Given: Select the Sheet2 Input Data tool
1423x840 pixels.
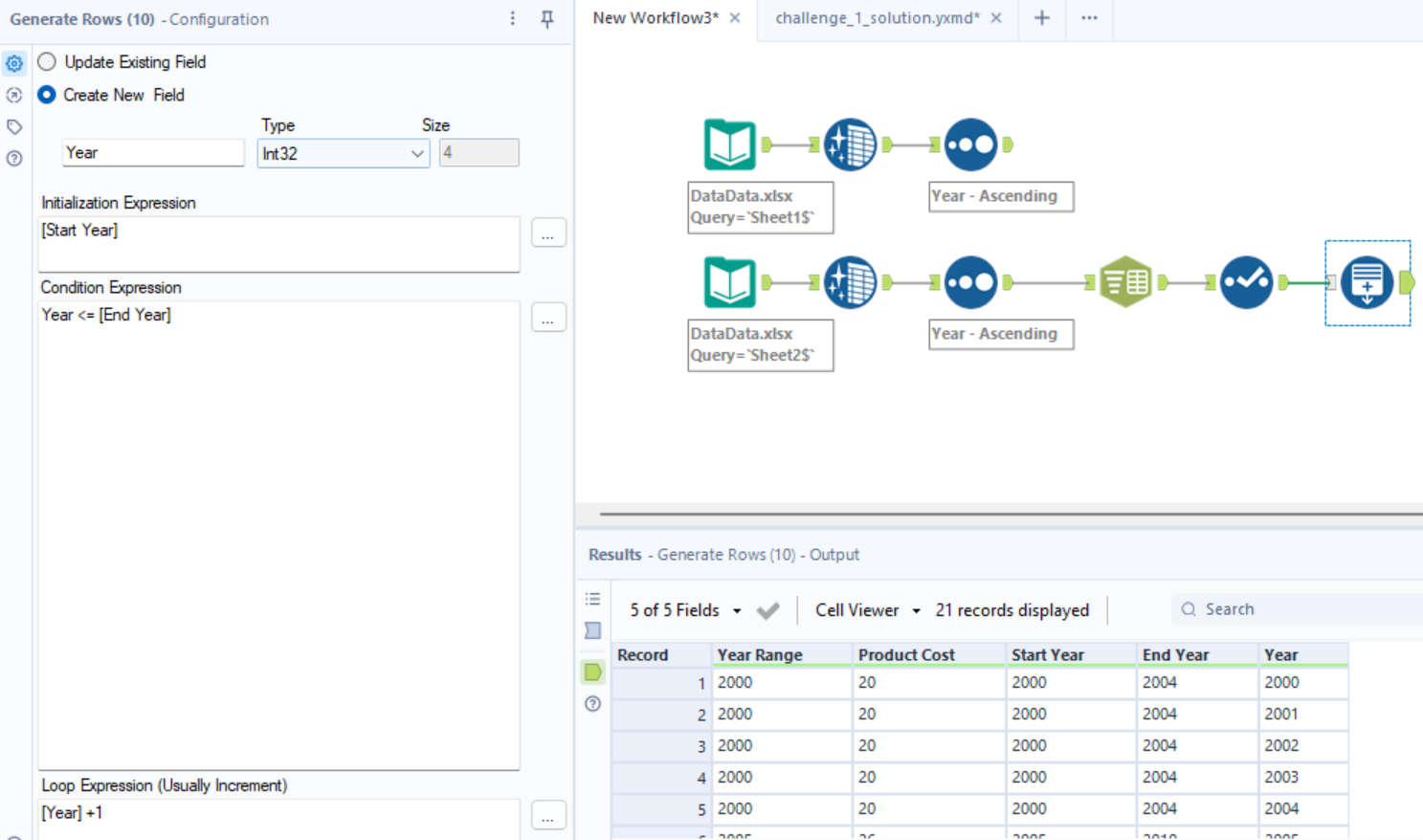Looking at the screenshot, I should (x=729, y=282).
